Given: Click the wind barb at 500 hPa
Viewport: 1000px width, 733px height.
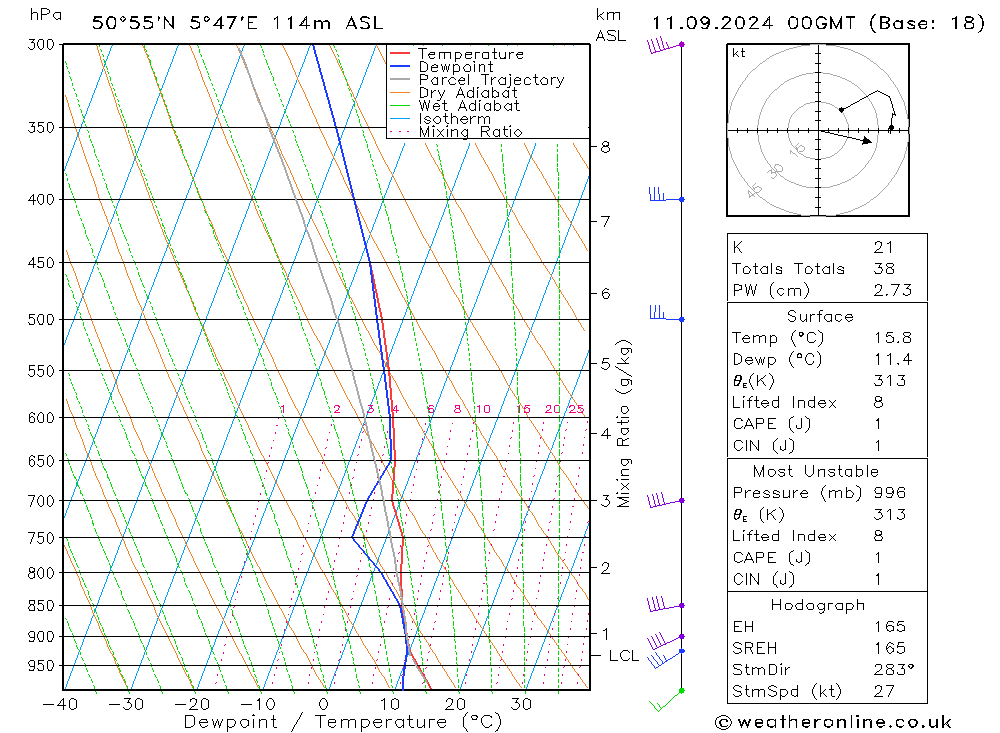Looking at the screenshot, I should tap(666, 315).
